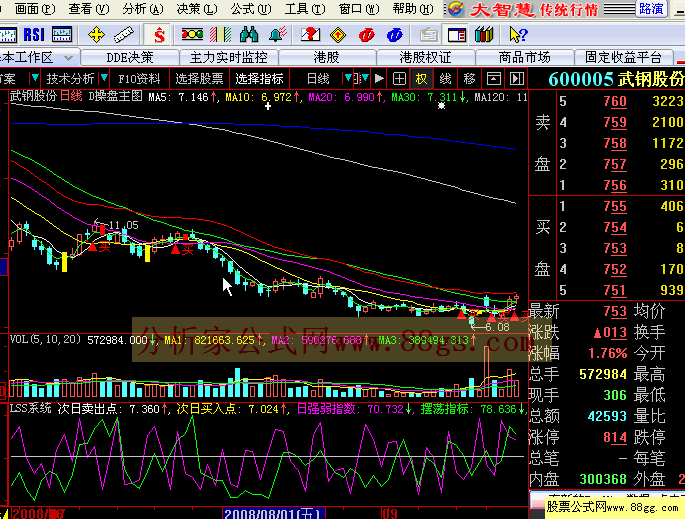Viewport: 685px width, 519px height.
Task: Click the 2008/08/01(五) date marker
Action: (273, 513)
